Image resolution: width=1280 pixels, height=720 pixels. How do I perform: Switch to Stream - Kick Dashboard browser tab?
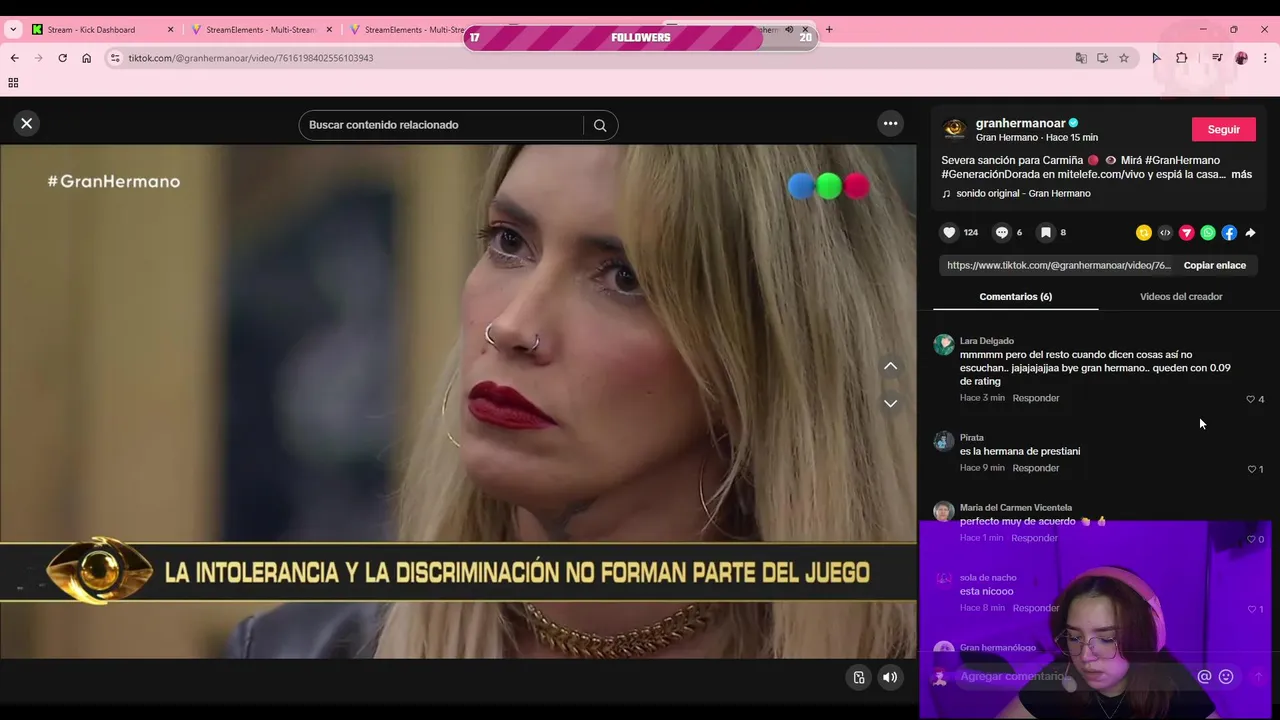click(91, 30)
